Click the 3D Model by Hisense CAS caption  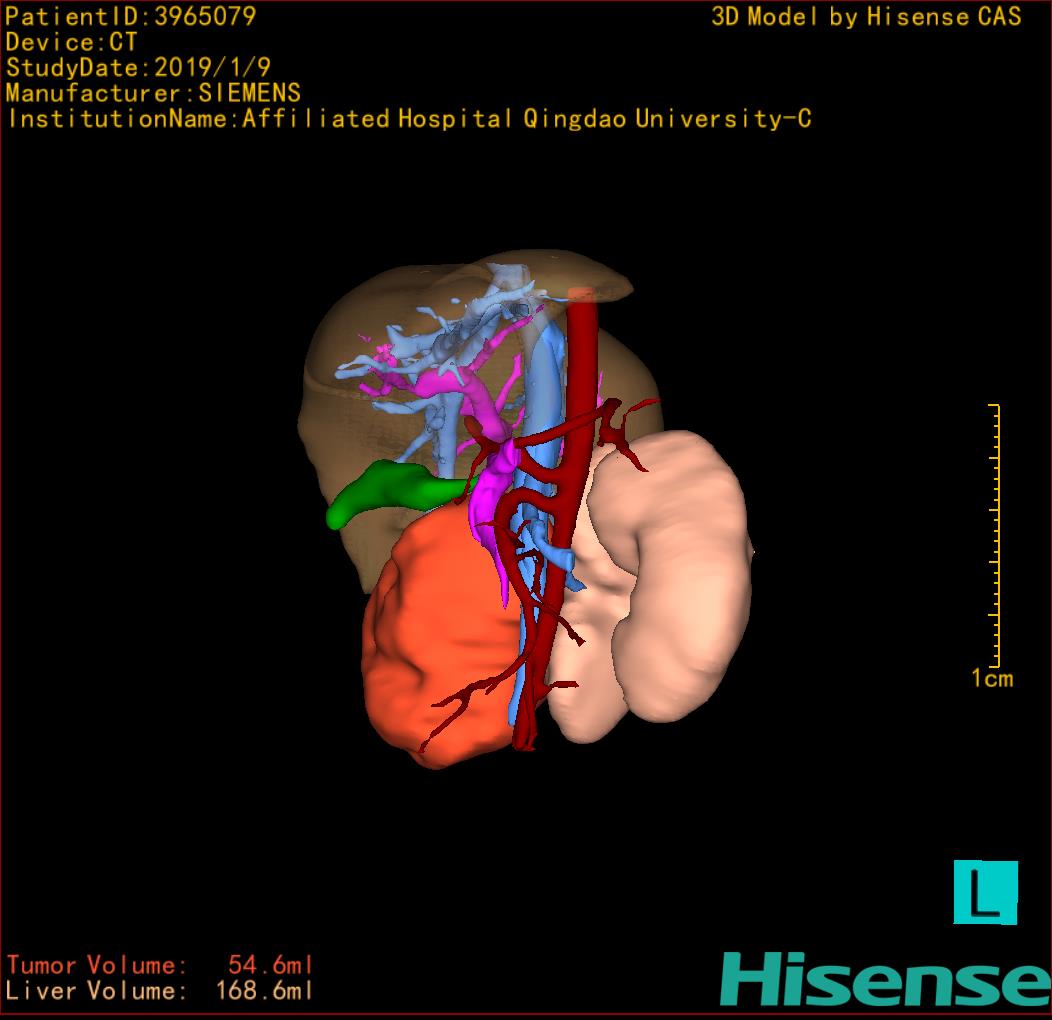tap(866, 17)
